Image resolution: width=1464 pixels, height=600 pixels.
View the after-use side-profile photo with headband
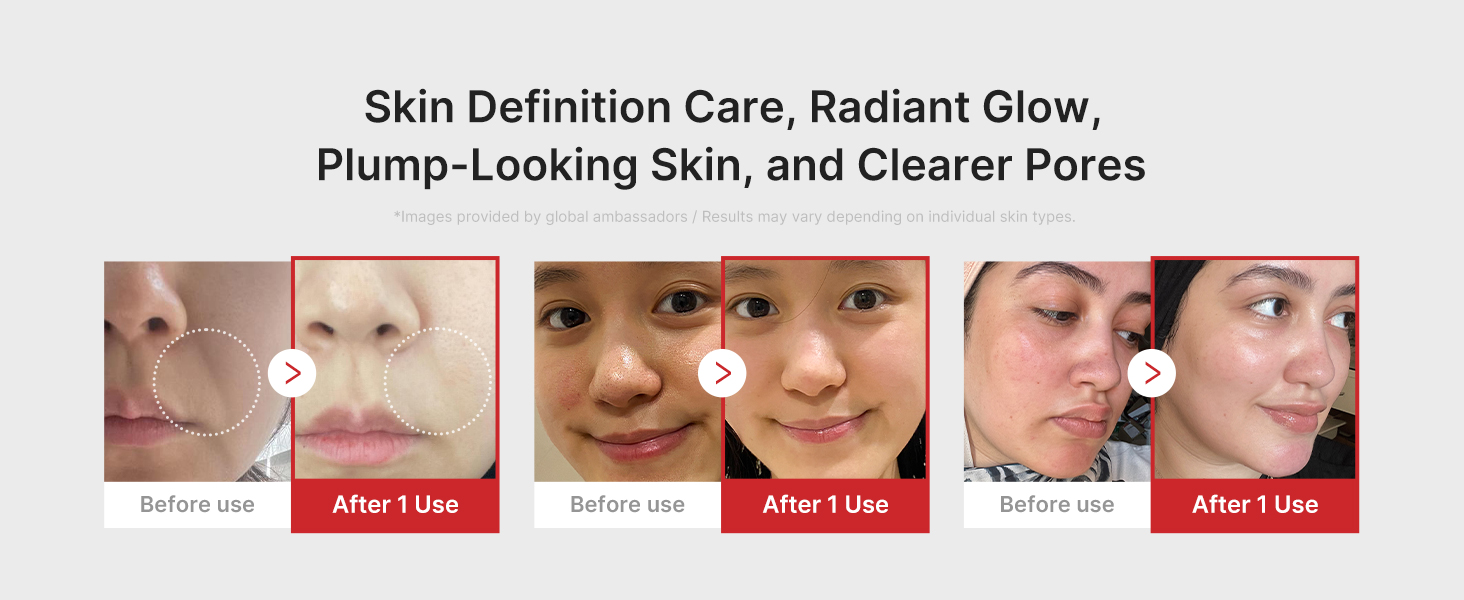pyautogui.click(x=1255, y=369)
